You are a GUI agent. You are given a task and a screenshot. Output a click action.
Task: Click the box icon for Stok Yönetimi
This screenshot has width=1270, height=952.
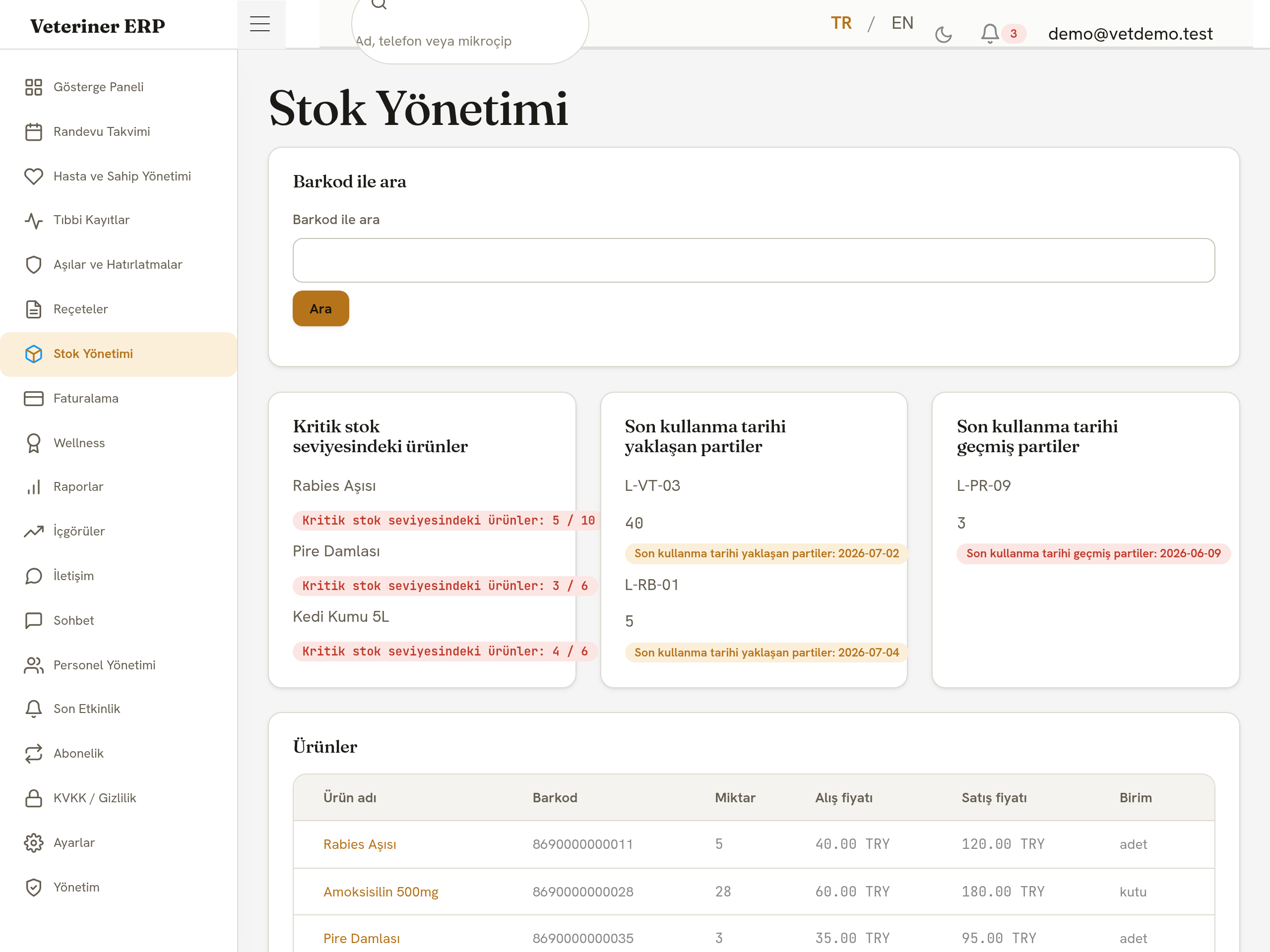click(33, 354)
